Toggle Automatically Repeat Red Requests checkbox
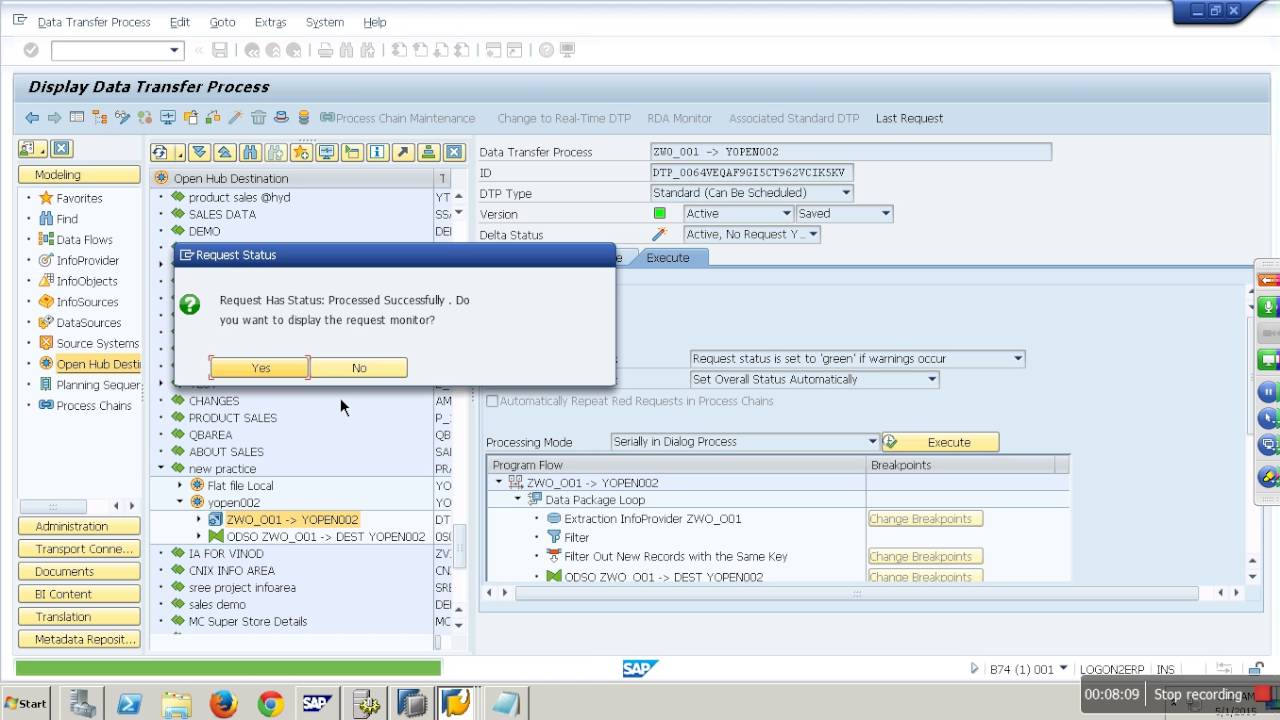Image resolution: width=1280 pixels, height=720 pixels. [492, 401]
